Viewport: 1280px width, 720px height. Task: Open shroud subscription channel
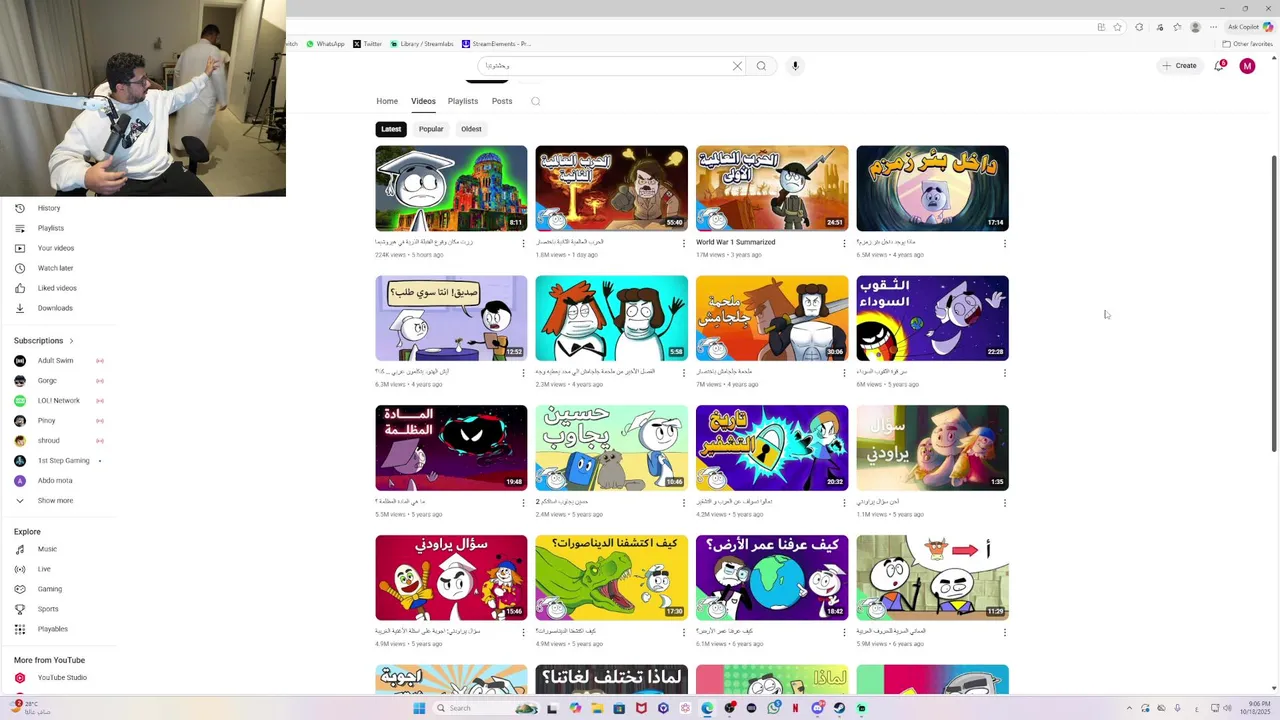tap(48, 441)
